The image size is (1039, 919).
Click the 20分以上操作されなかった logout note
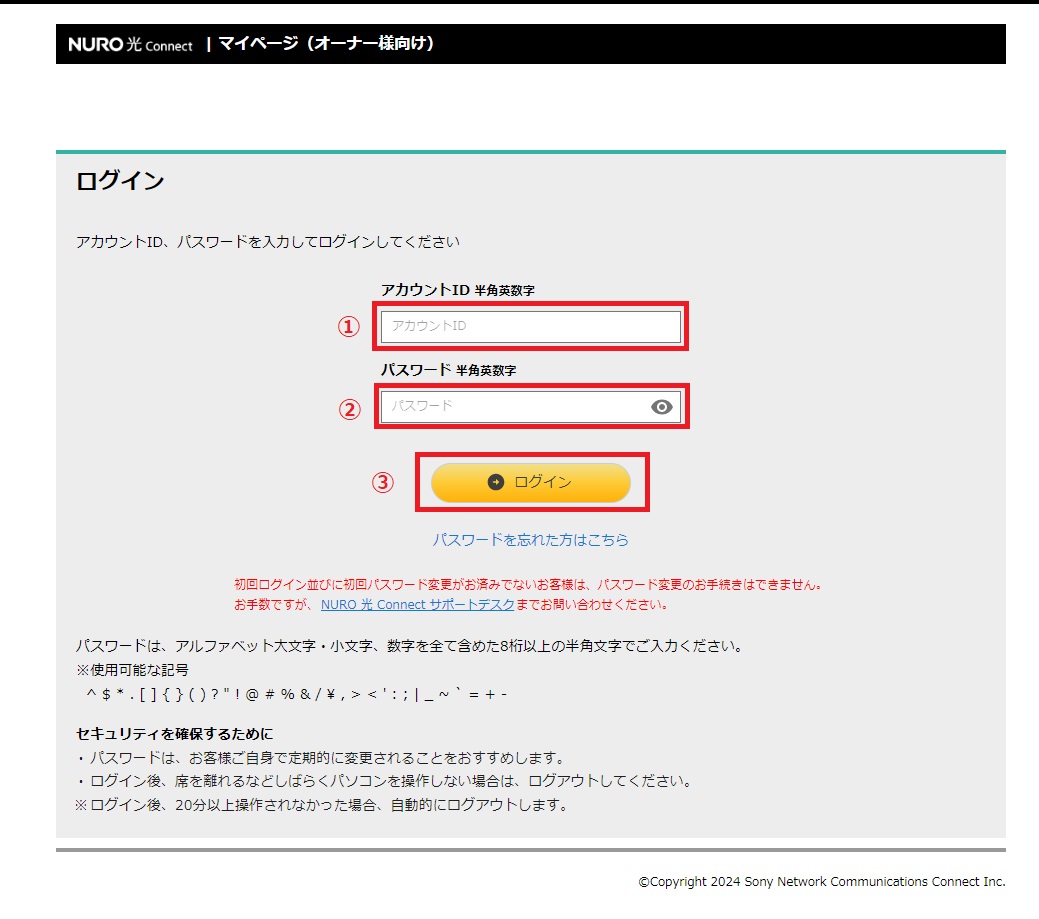coord(321,805)
